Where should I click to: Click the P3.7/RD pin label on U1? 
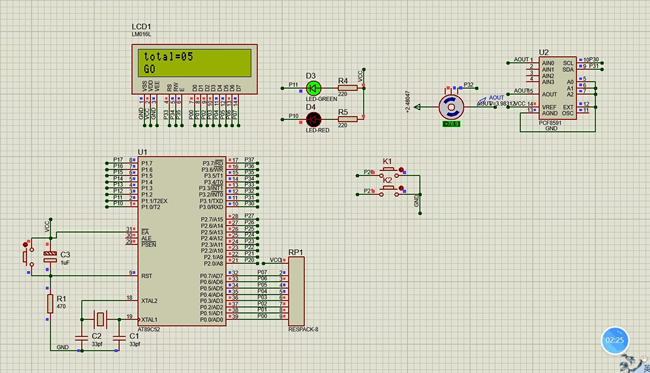pos(213,163)
